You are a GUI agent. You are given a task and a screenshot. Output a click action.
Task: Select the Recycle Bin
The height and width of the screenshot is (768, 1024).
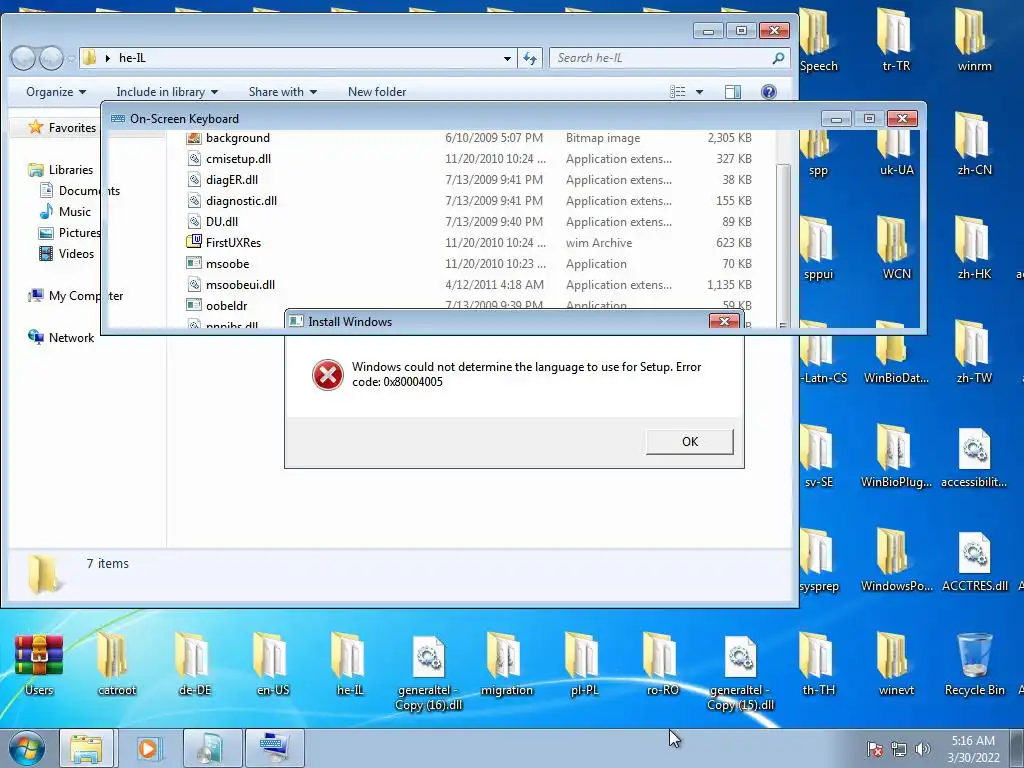pyautogui.click(x=974, y=664)
